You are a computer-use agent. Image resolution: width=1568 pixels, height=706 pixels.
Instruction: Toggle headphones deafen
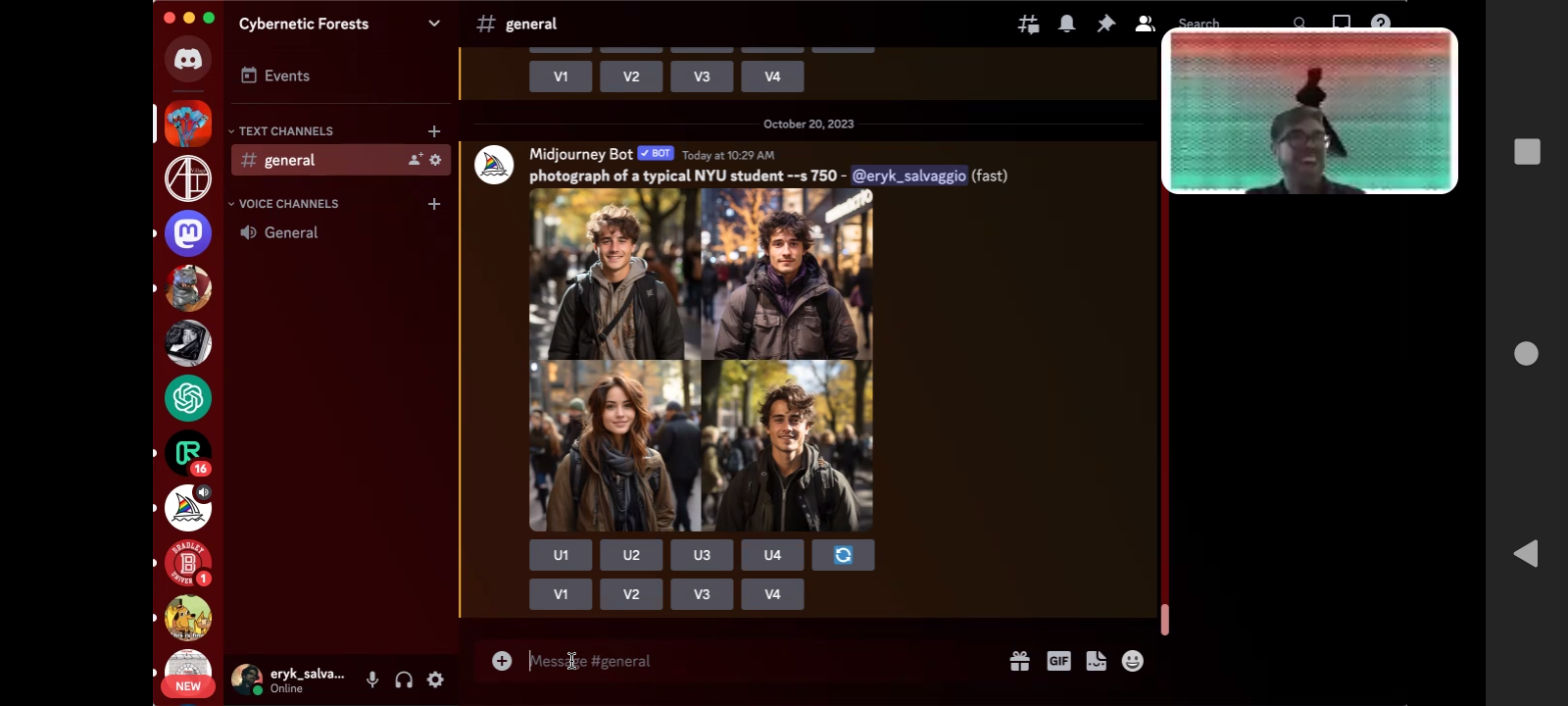tap(404, 680)
